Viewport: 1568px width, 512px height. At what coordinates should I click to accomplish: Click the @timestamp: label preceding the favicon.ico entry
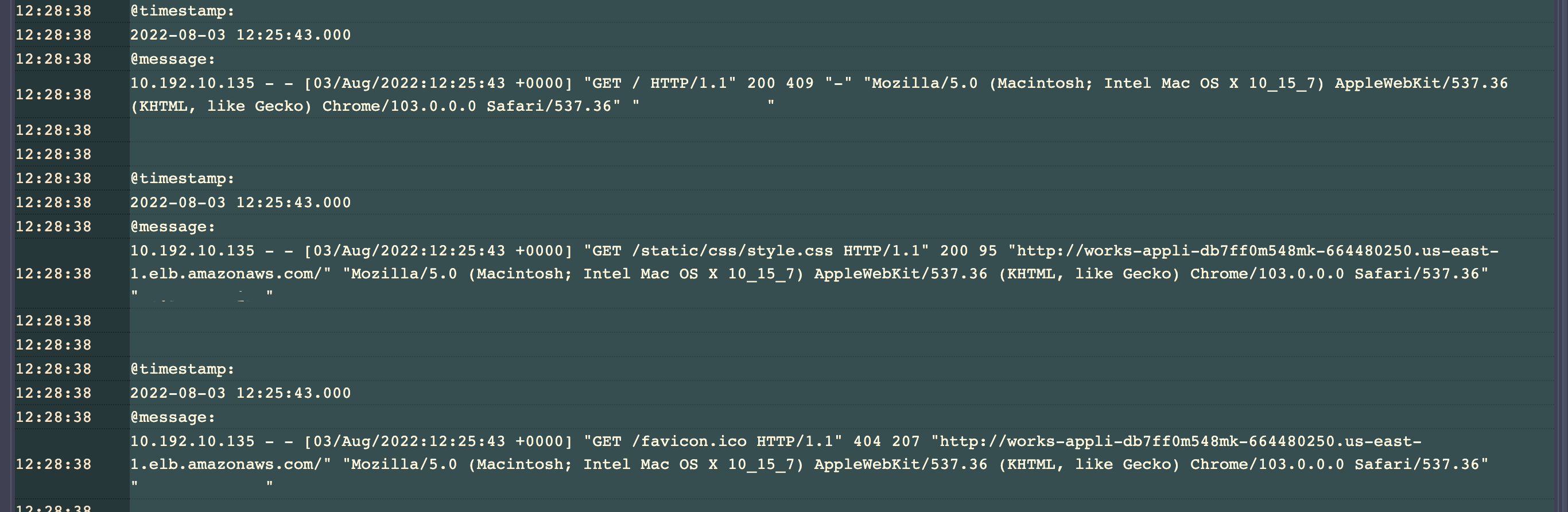(x=183, y=369)
